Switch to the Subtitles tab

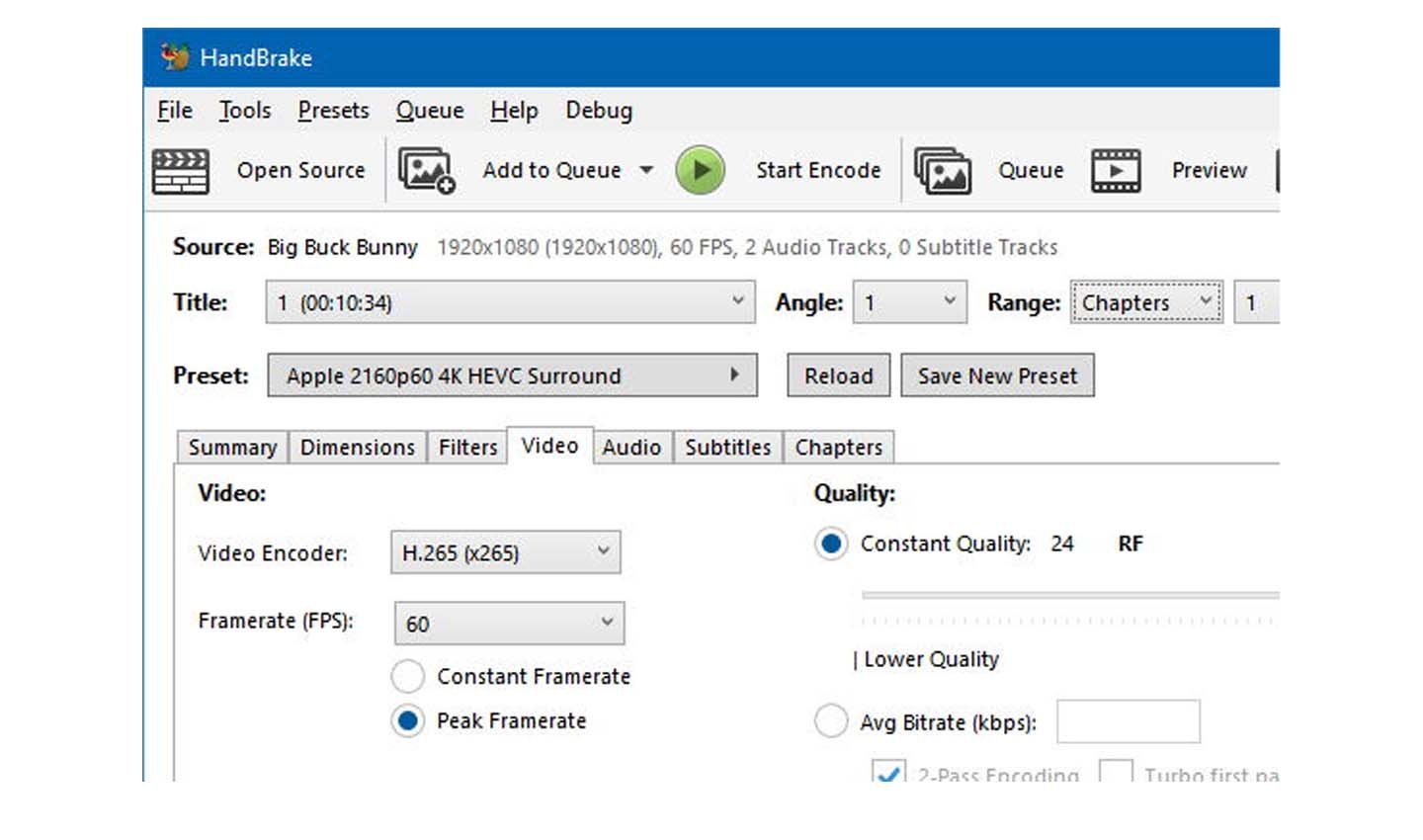coord(728,448)
